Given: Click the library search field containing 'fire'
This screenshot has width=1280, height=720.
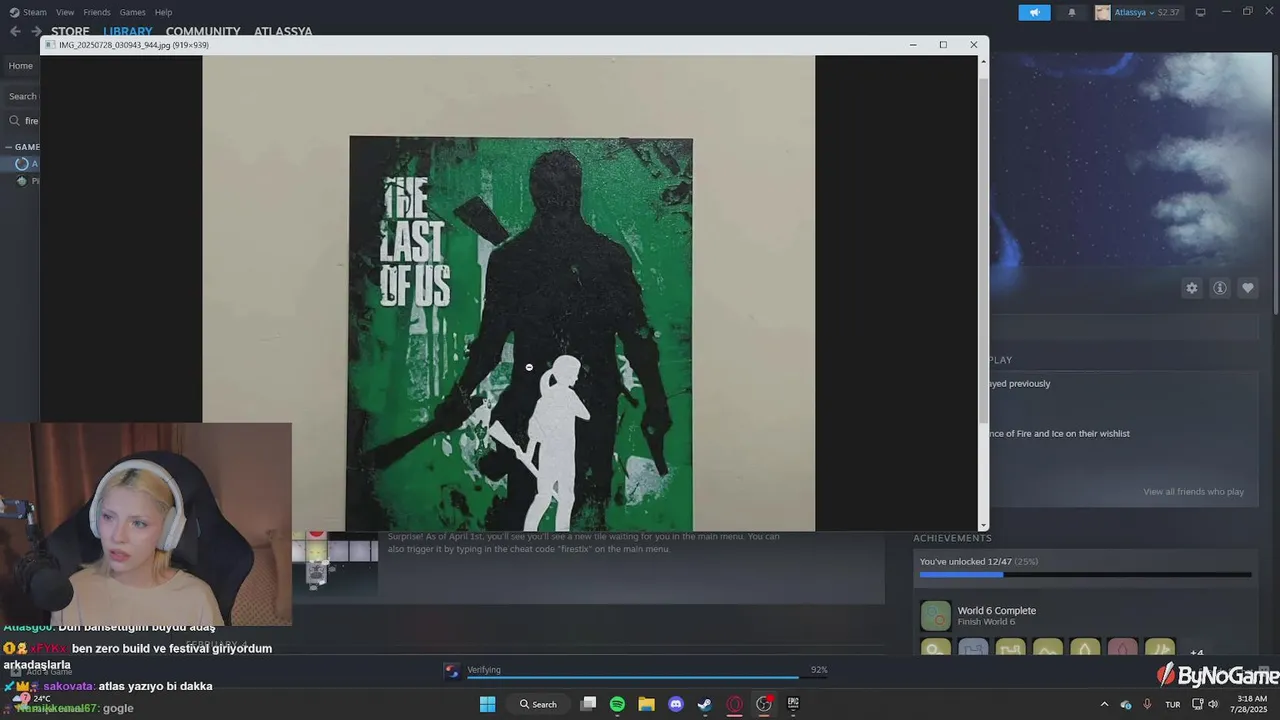Looking at the screenshot, I should tap(21, 121).
